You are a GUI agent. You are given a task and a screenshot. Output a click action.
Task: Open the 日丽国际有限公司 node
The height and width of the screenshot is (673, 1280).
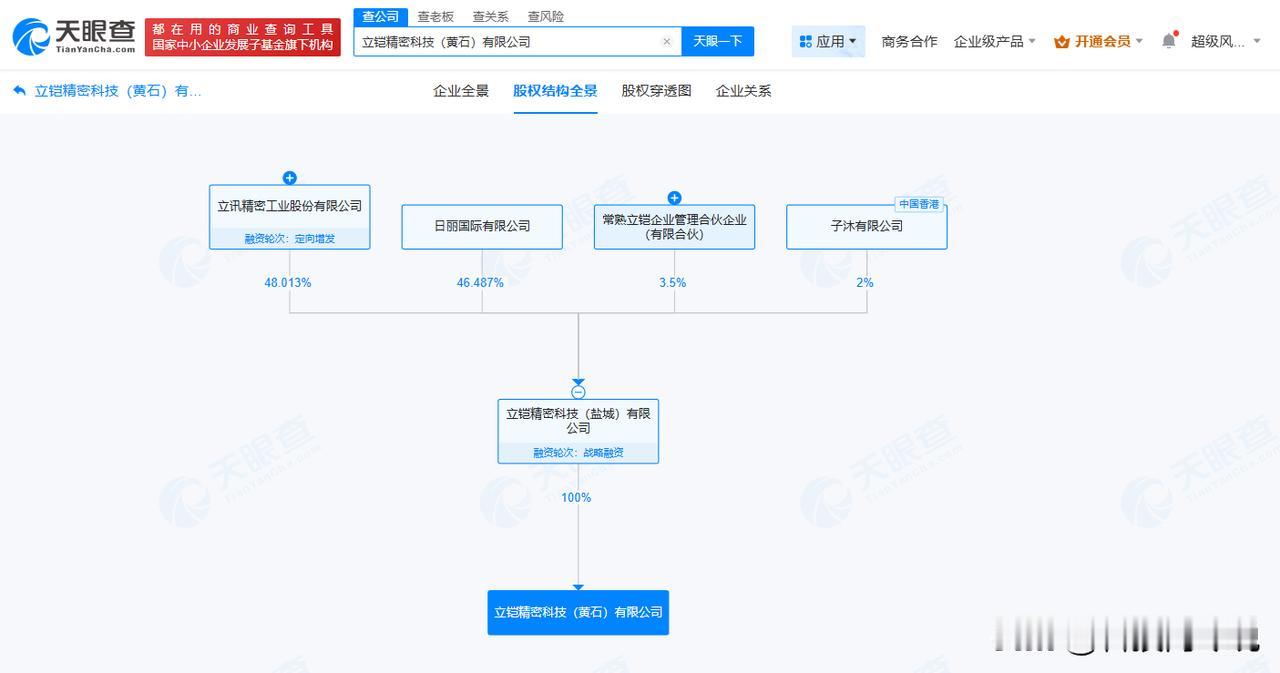coord(482,227)
